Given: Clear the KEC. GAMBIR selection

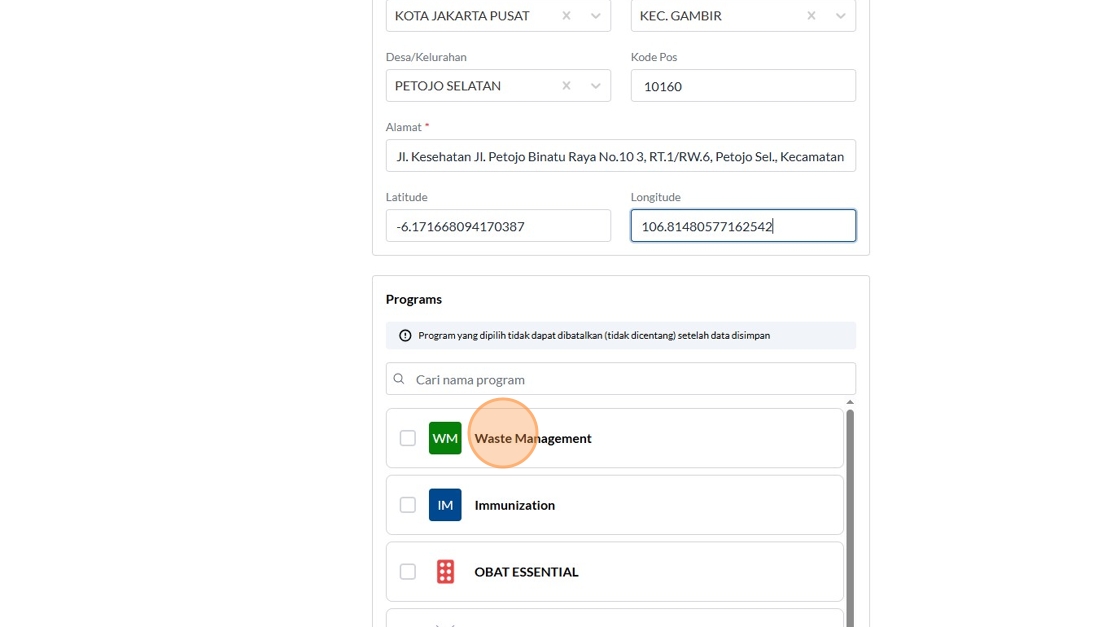Looking at the screenshot, I should click(811, 16).
